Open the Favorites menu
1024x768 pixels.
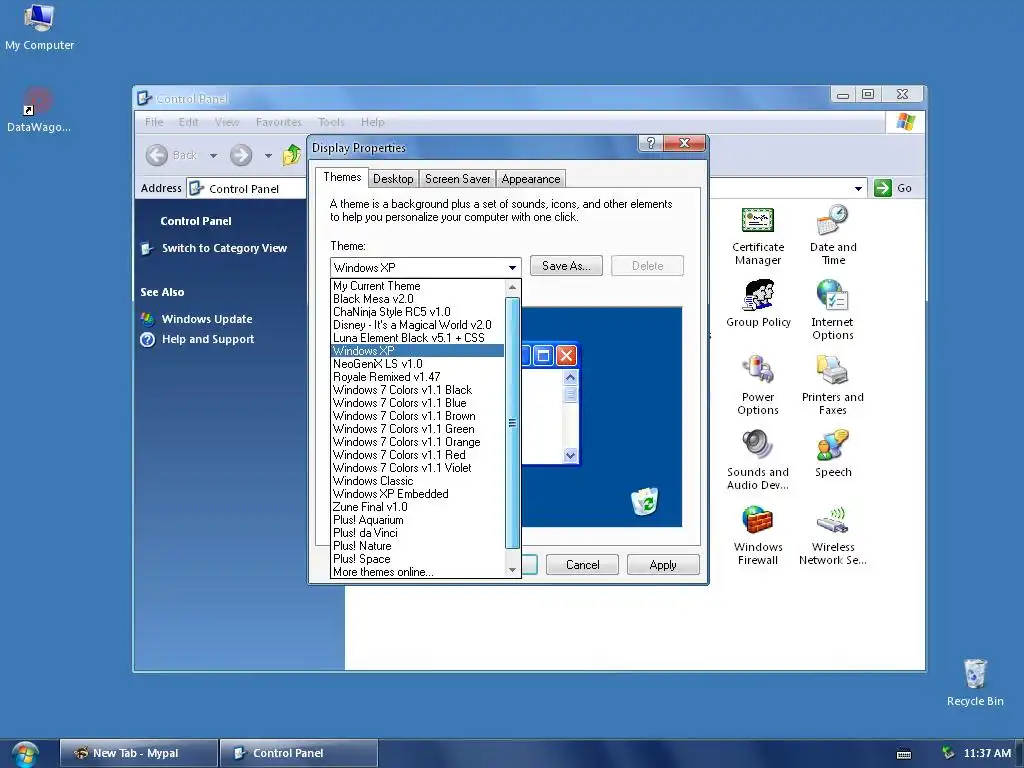[x=279, y=122]
